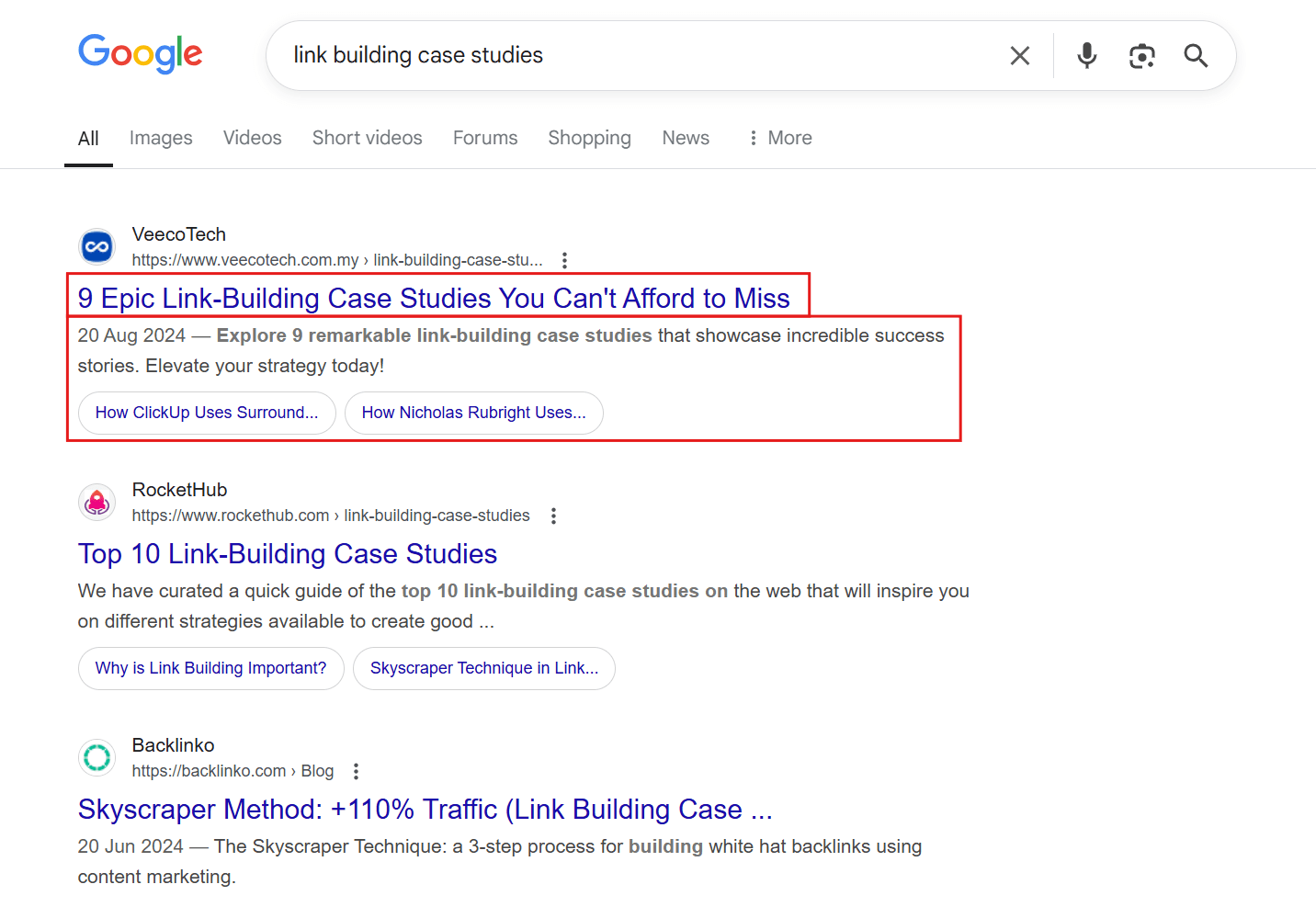Click the VeecoTech site name
The image size is (1316, 907).
pyautogui.click(x=179, y=234)
